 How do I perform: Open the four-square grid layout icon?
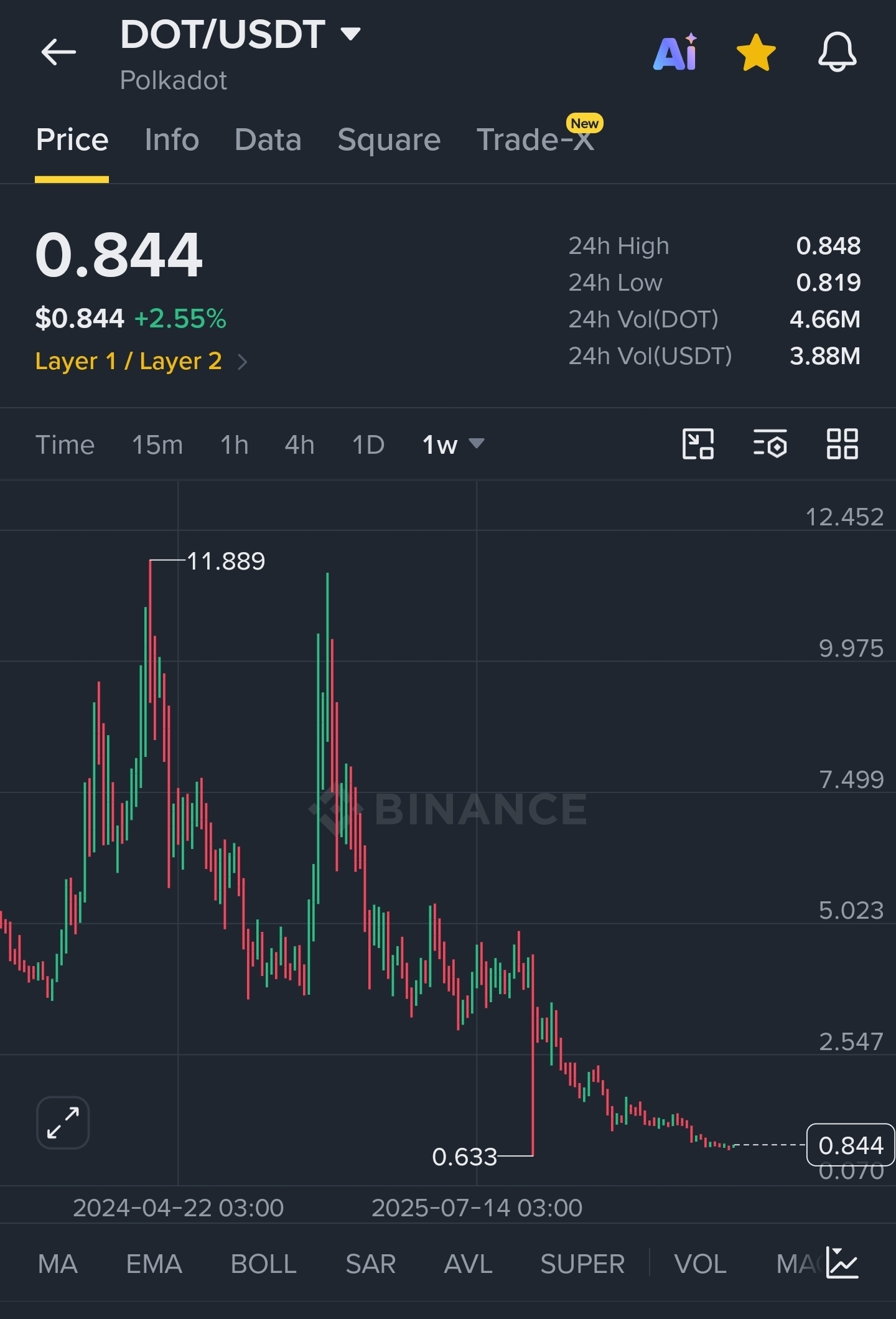coord(842,444)
